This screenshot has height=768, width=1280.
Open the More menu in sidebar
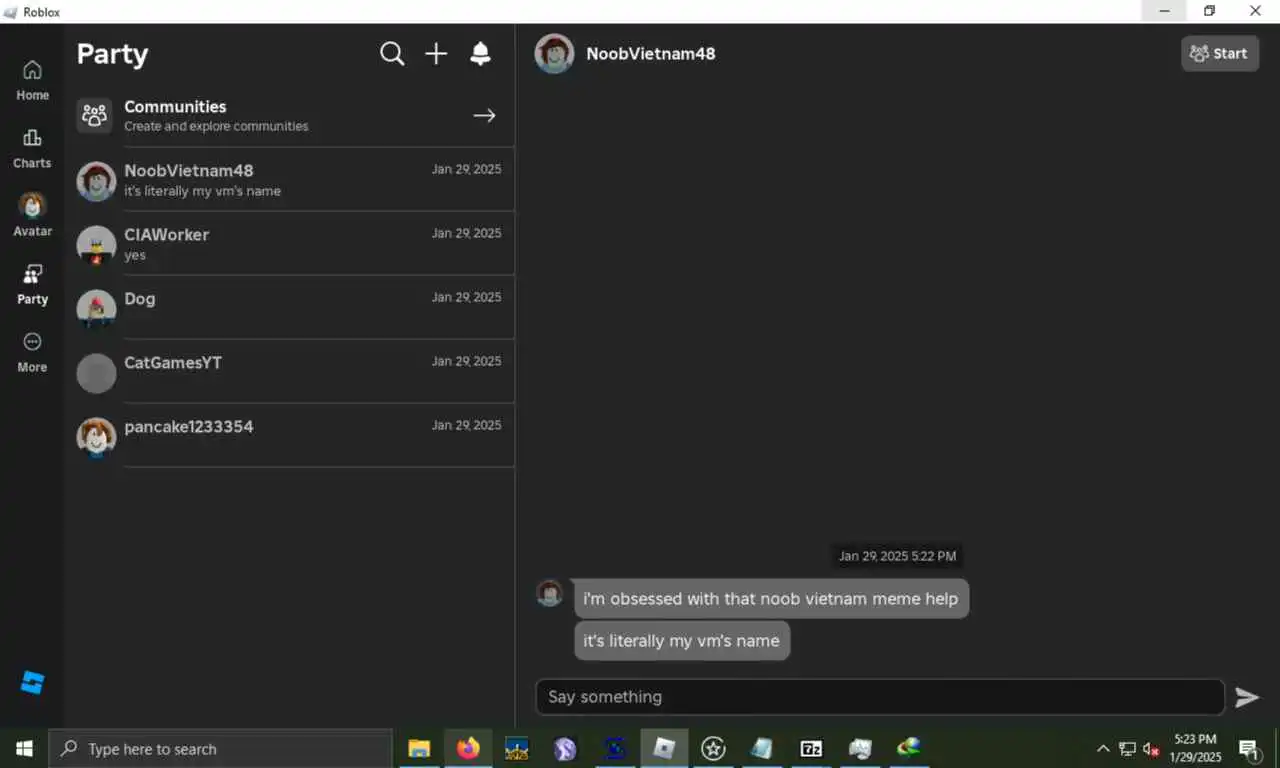(32, 352)
